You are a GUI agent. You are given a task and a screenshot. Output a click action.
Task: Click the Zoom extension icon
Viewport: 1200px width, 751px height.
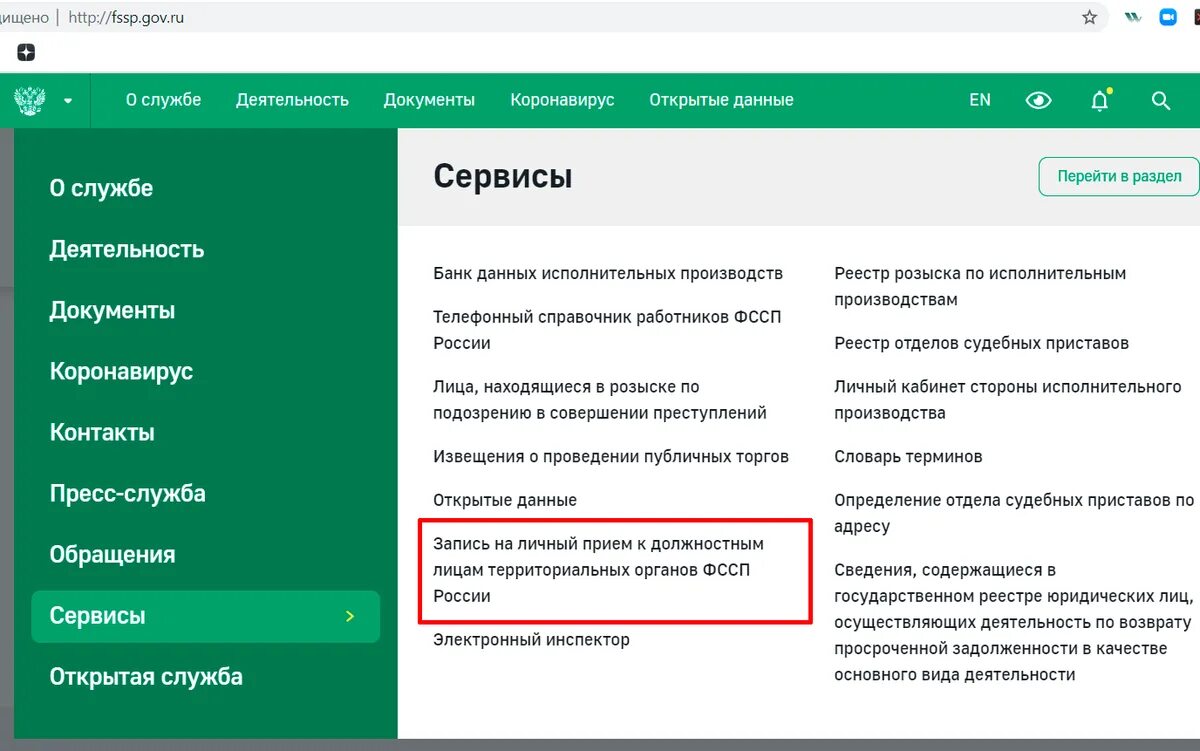1168,17
